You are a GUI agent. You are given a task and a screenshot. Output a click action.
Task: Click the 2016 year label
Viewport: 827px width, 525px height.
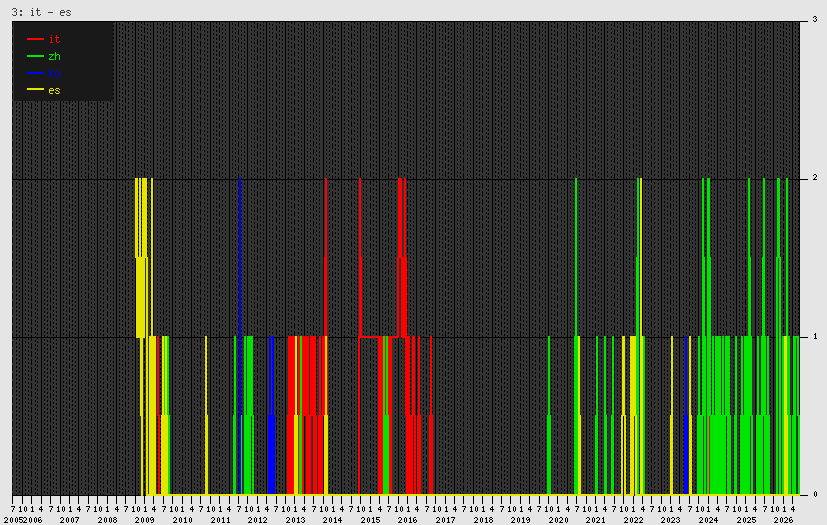tap(407, 520)
